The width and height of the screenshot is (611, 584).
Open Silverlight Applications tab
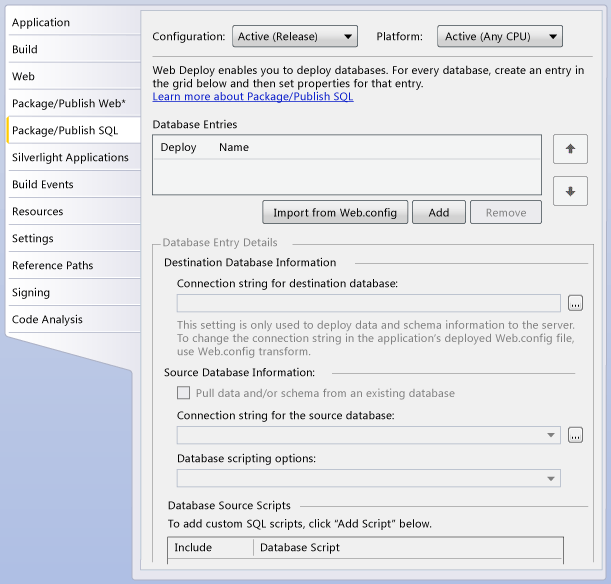(74, 157)
